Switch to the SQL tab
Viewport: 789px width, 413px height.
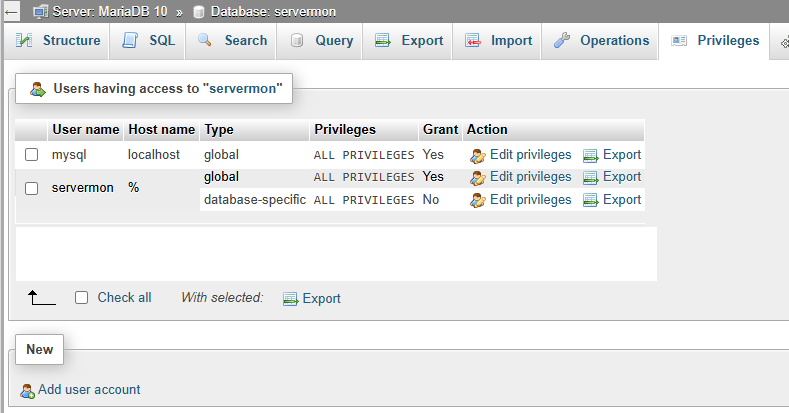pos(148,41)
